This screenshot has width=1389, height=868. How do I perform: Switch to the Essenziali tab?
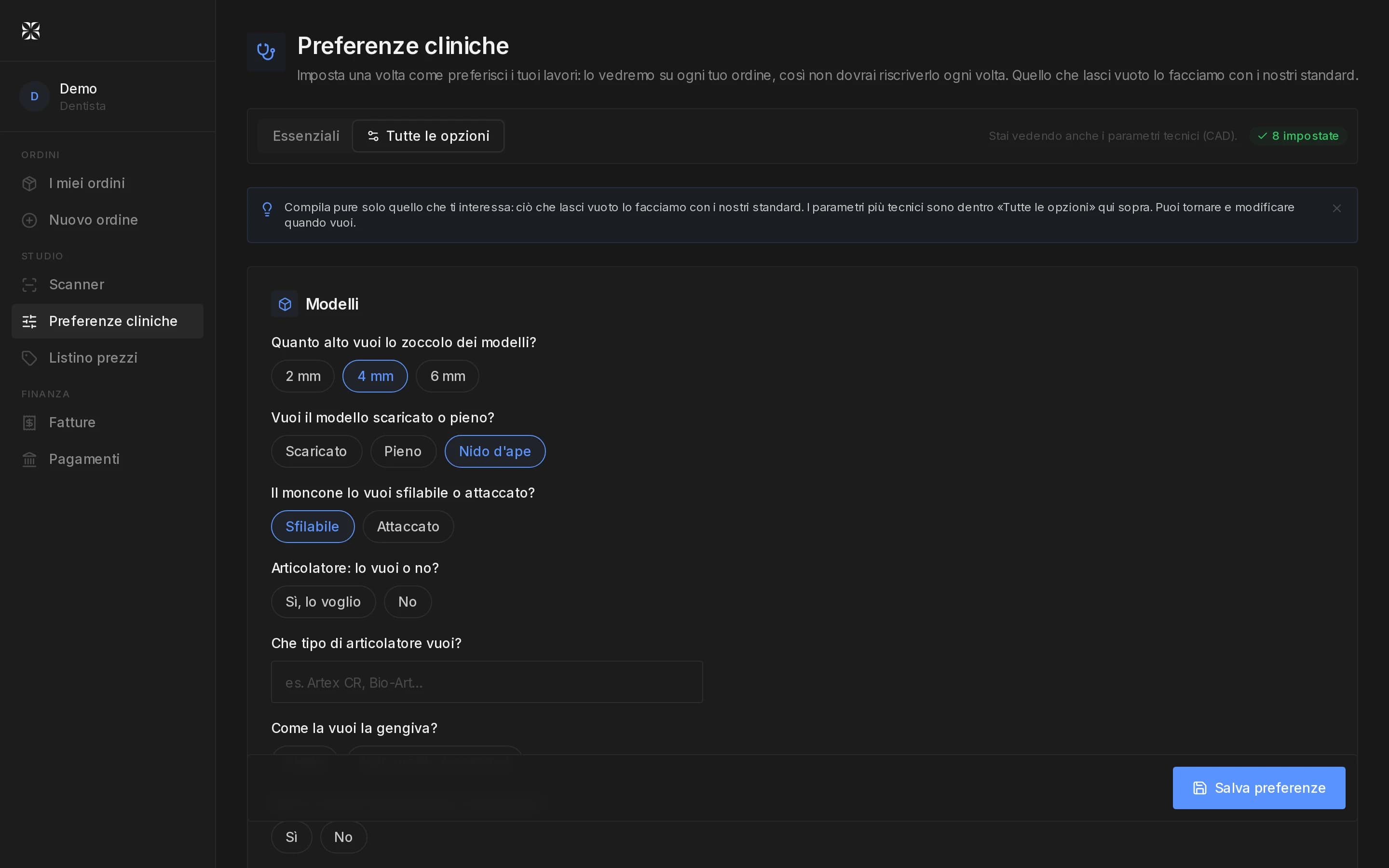point(306,136)
